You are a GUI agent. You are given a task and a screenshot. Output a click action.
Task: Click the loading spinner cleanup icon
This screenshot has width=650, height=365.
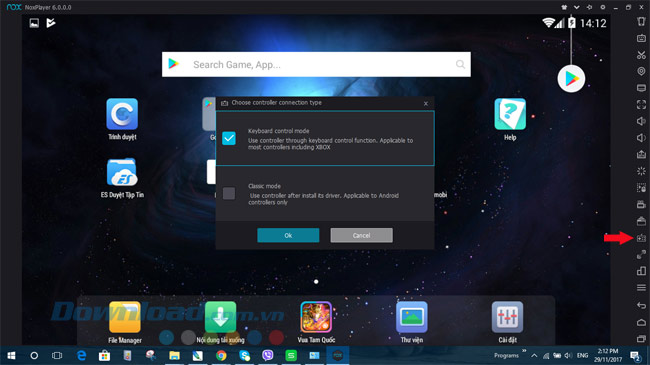641,171
